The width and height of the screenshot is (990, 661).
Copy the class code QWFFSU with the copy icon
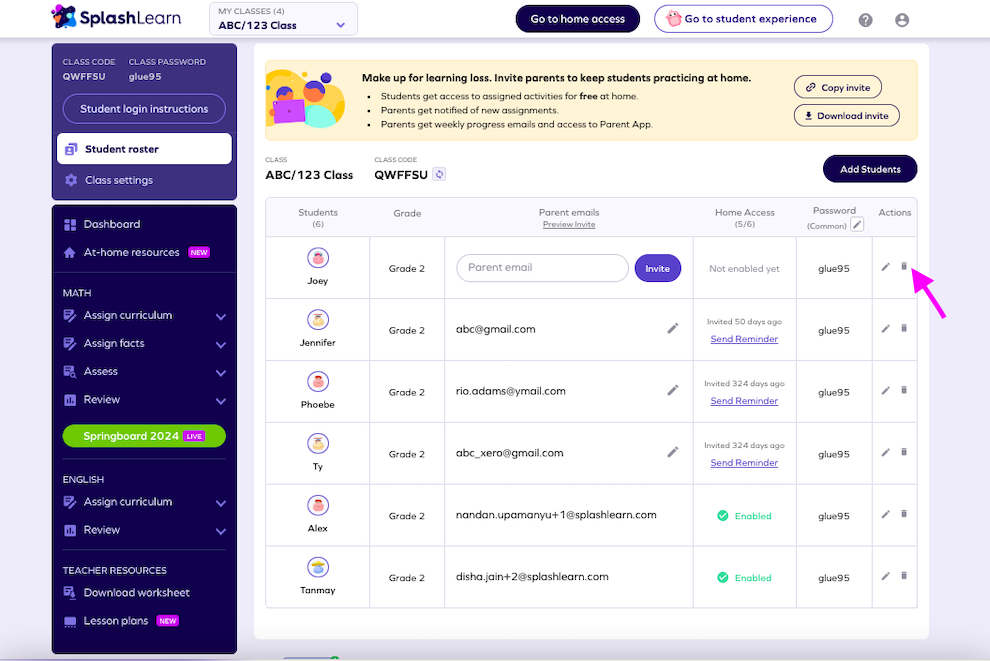(437, 174)
